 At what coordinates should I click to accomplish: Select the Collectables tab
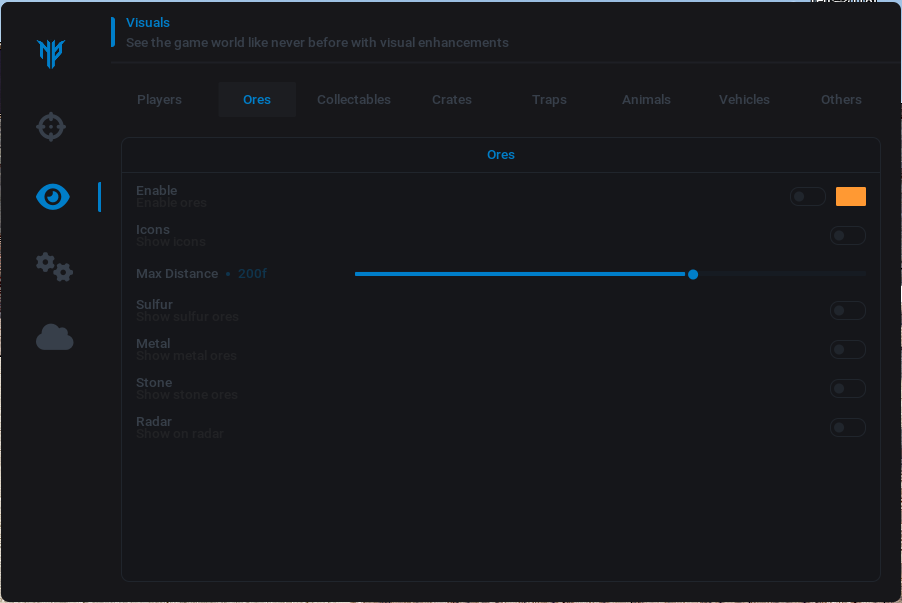click(354, 100)
